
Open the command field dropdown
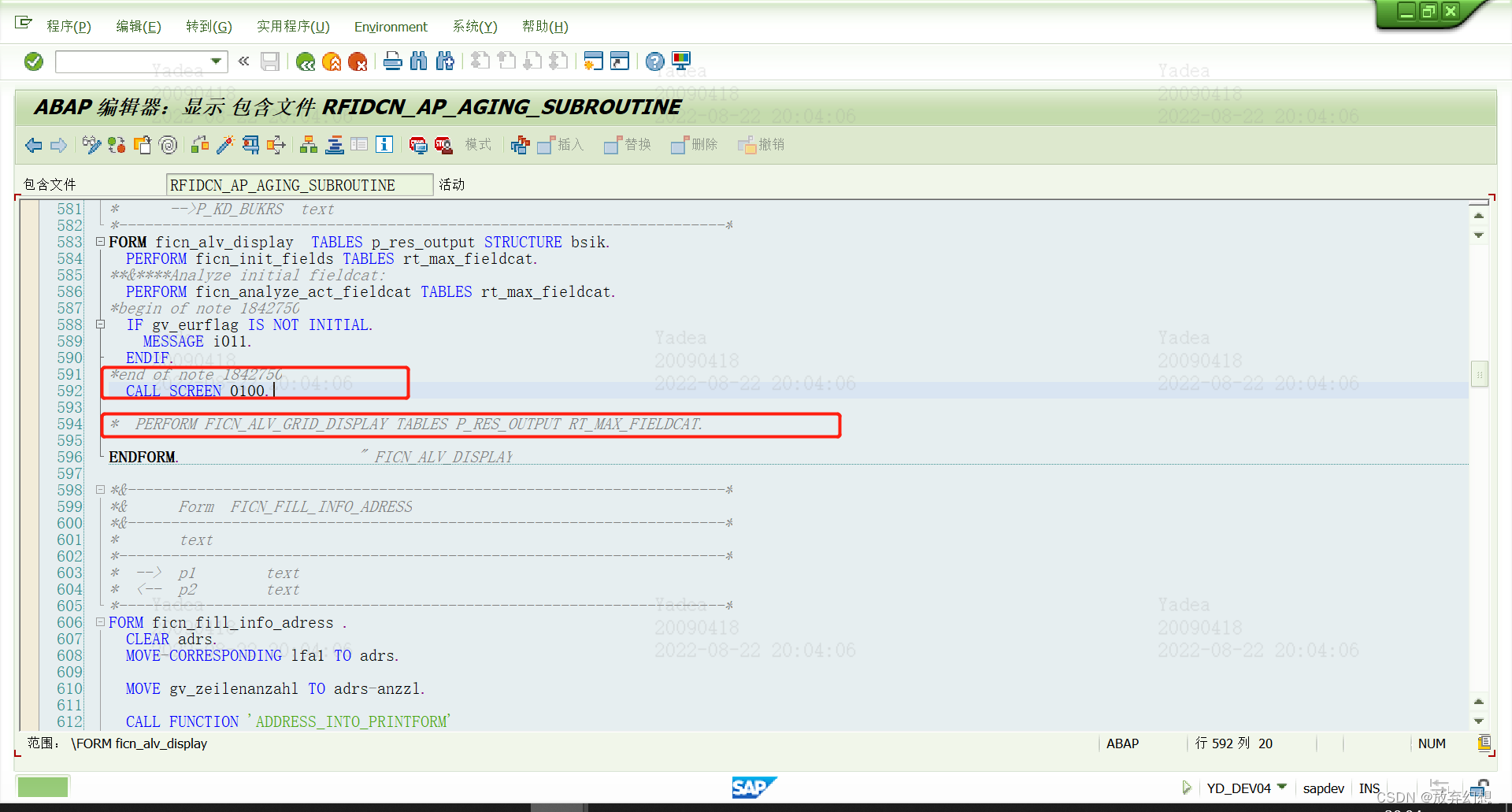coord(217,61)
